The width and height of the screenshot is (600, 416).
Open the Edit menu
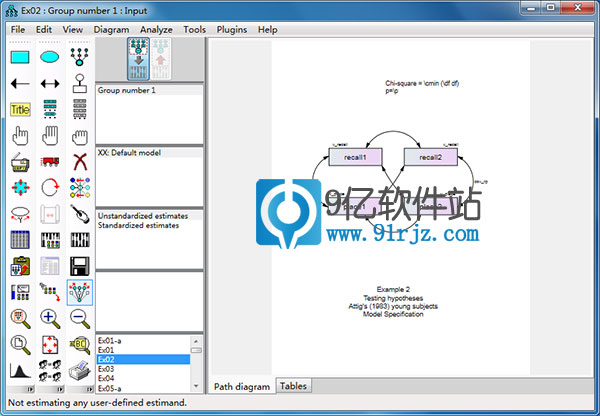tap(44, 29)
